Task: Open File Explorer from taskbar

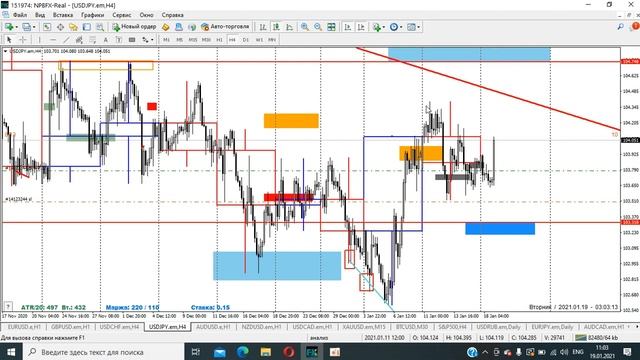Action: point(266,352)
